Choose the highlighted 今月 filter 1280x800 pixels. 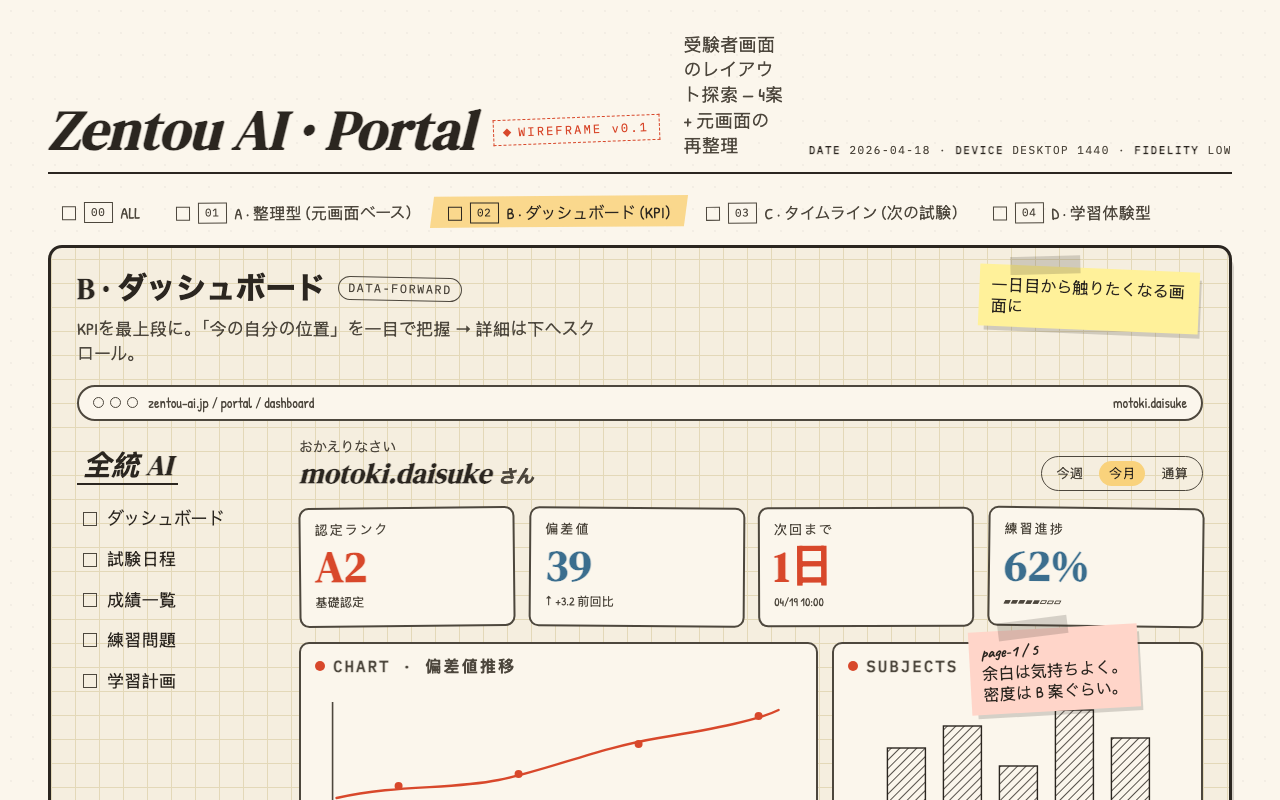1122,473
